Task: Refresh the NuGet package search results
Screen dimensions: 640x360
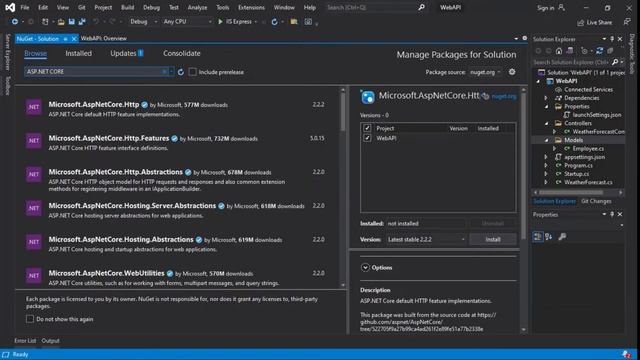Action: (181, 72)
